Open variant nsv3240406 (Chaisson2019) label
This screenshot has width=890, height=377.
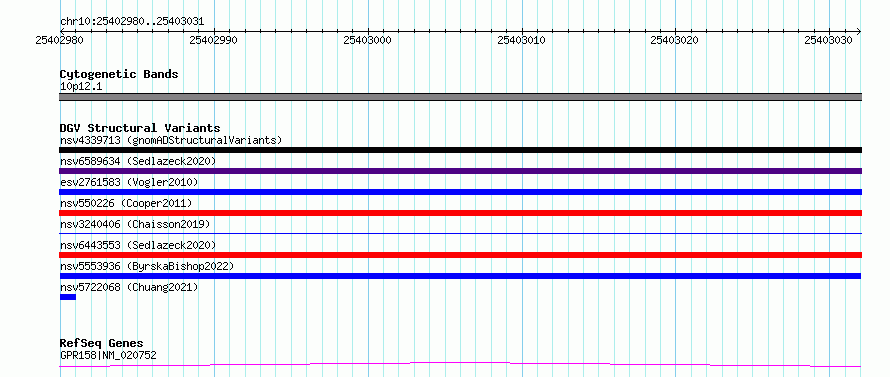pos(135,224)
